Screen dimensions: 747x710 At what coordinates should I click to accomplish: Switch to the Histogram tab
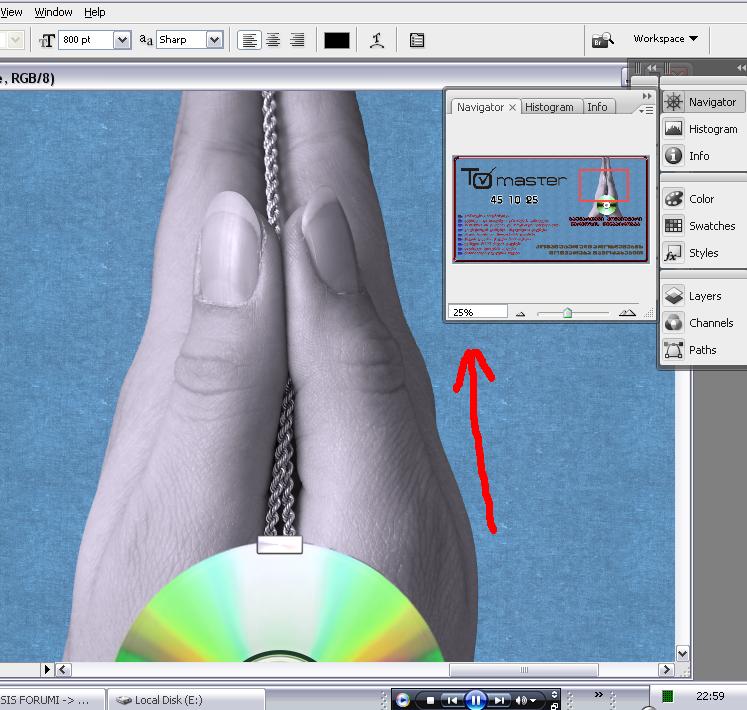(549, 107)
